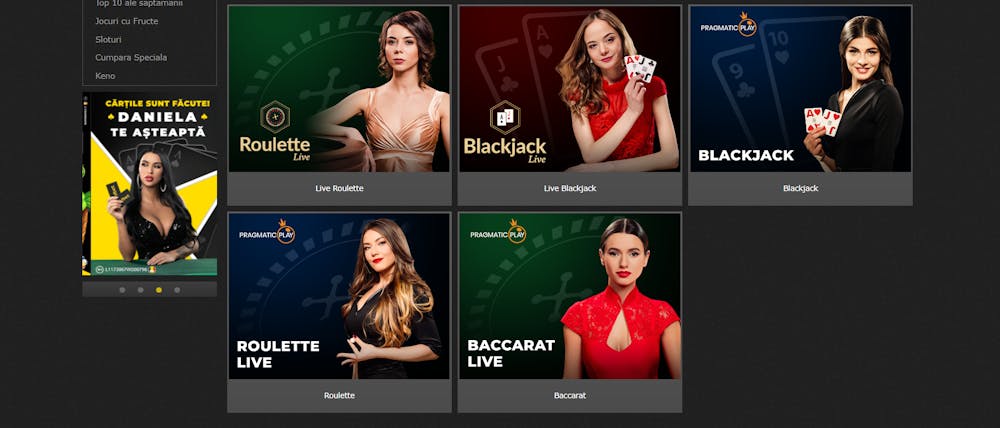Click the Pragmatic Play logo on Roulette tile
The width and height of the screenshot is (1000, 428).
point(267,232)
